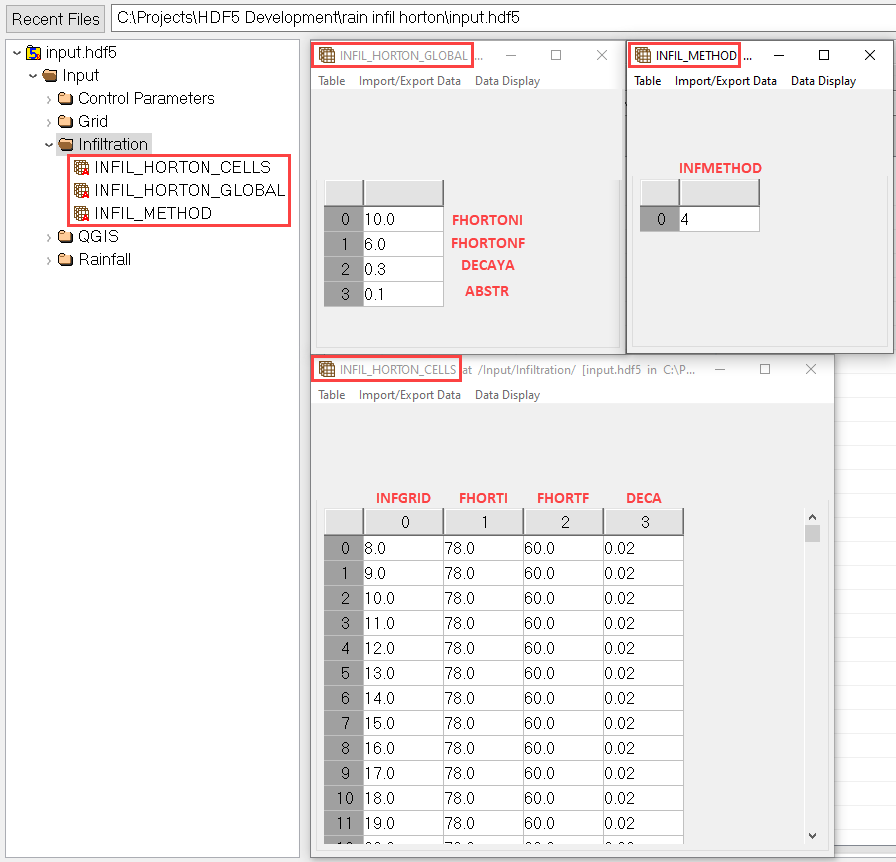The width and height of the screenshot is (896, 862).
Task: Click the Rainfall folder icon
Action: coord(65,259)
